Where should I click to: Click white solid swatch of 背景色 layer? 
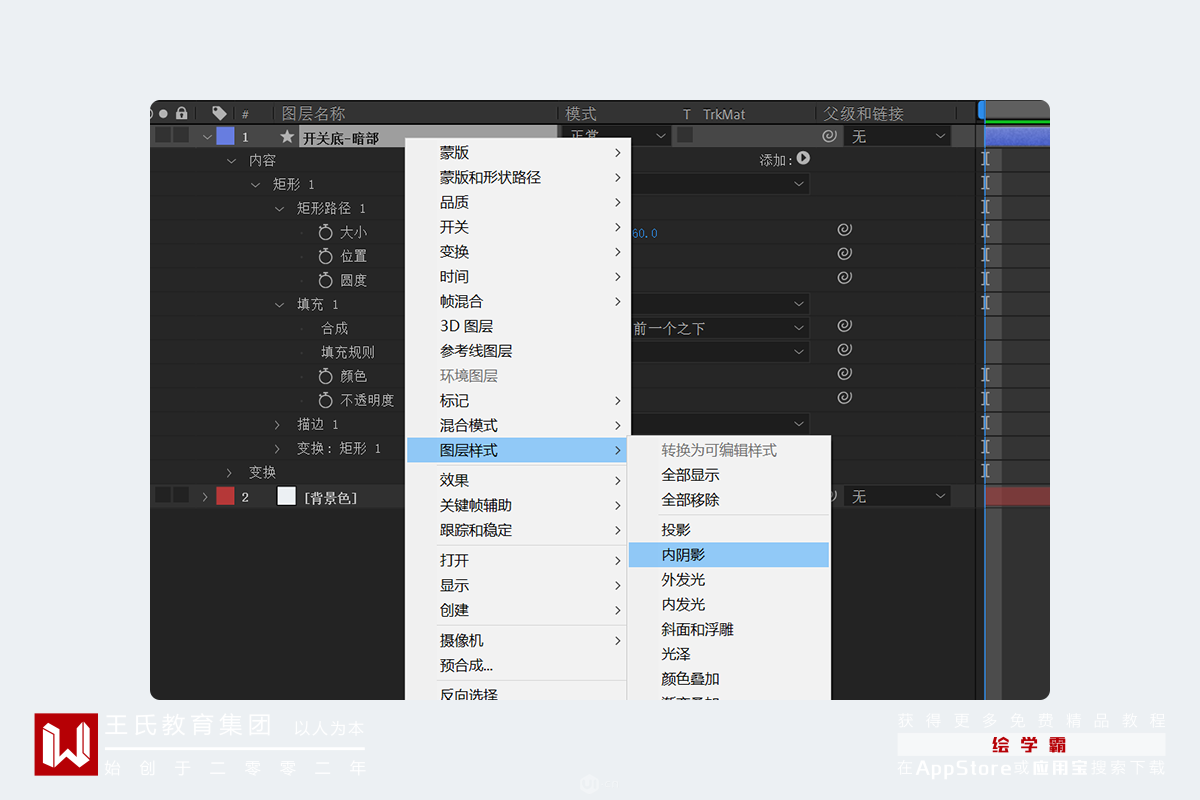(286, 496)
